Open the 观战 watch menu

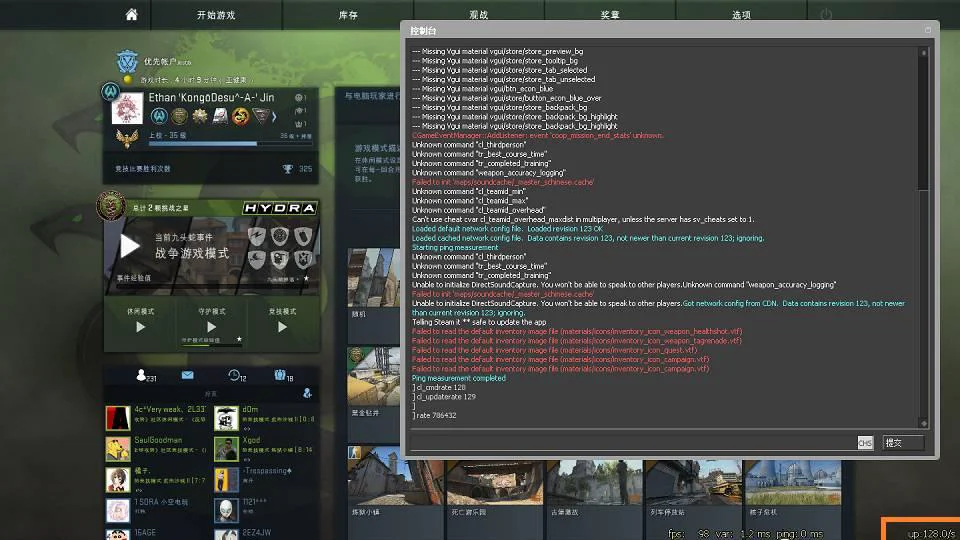pos(479,15)
